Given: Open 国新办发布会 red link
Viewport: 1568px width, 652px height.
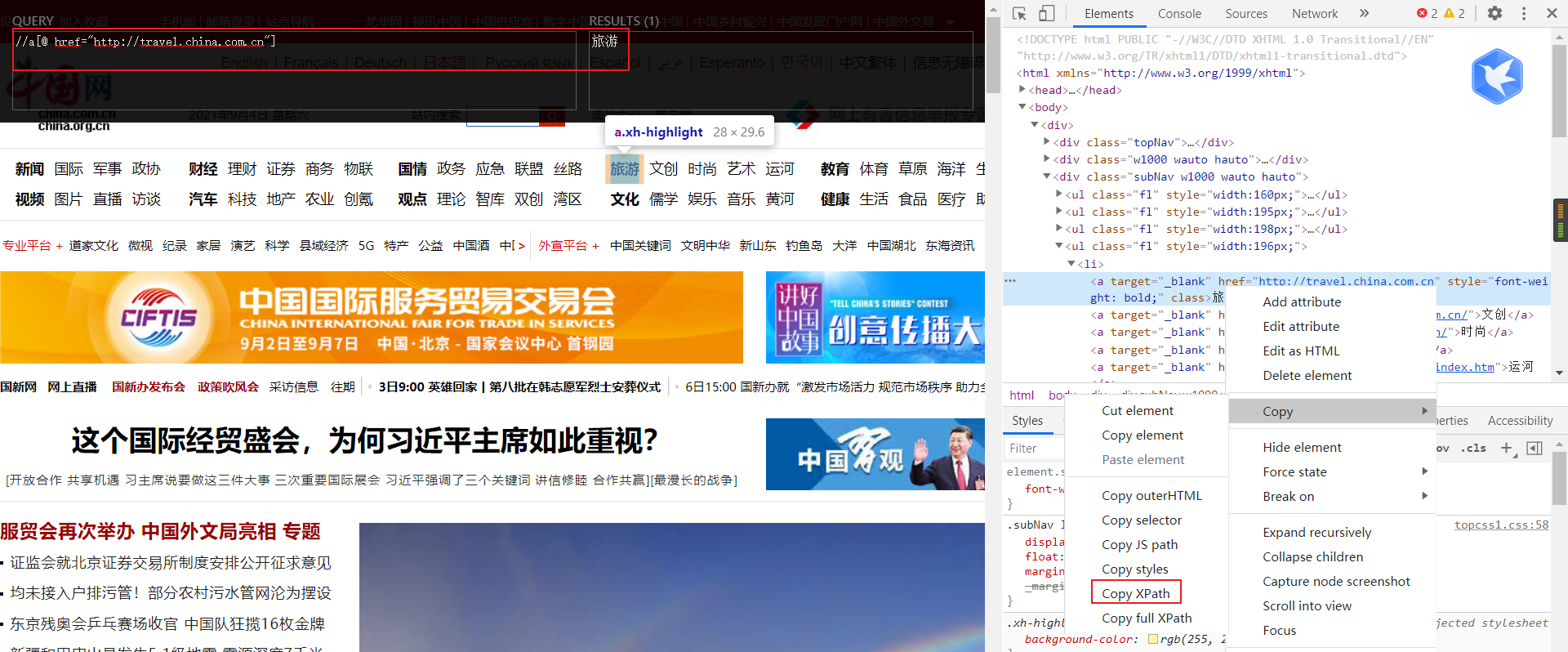Looking at the screenshot, I should tap(148, 386).
